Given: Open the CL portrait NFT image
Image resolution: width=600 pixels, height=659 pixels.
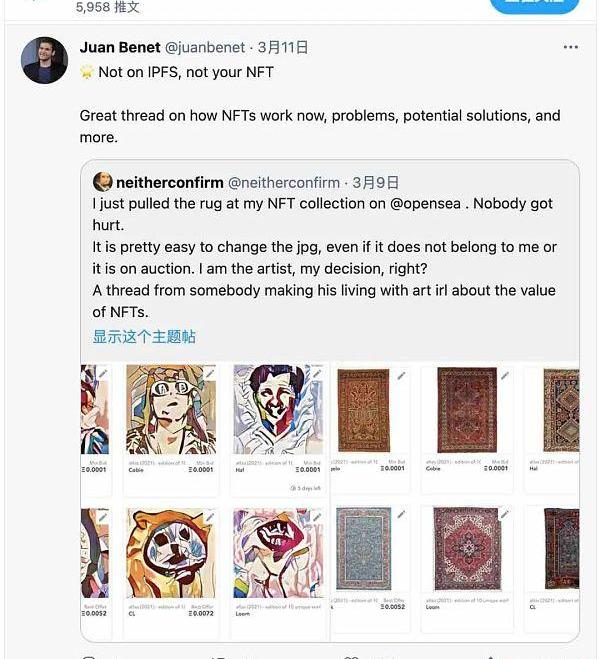Looking at the screenshot, I should tap(171, 552).
